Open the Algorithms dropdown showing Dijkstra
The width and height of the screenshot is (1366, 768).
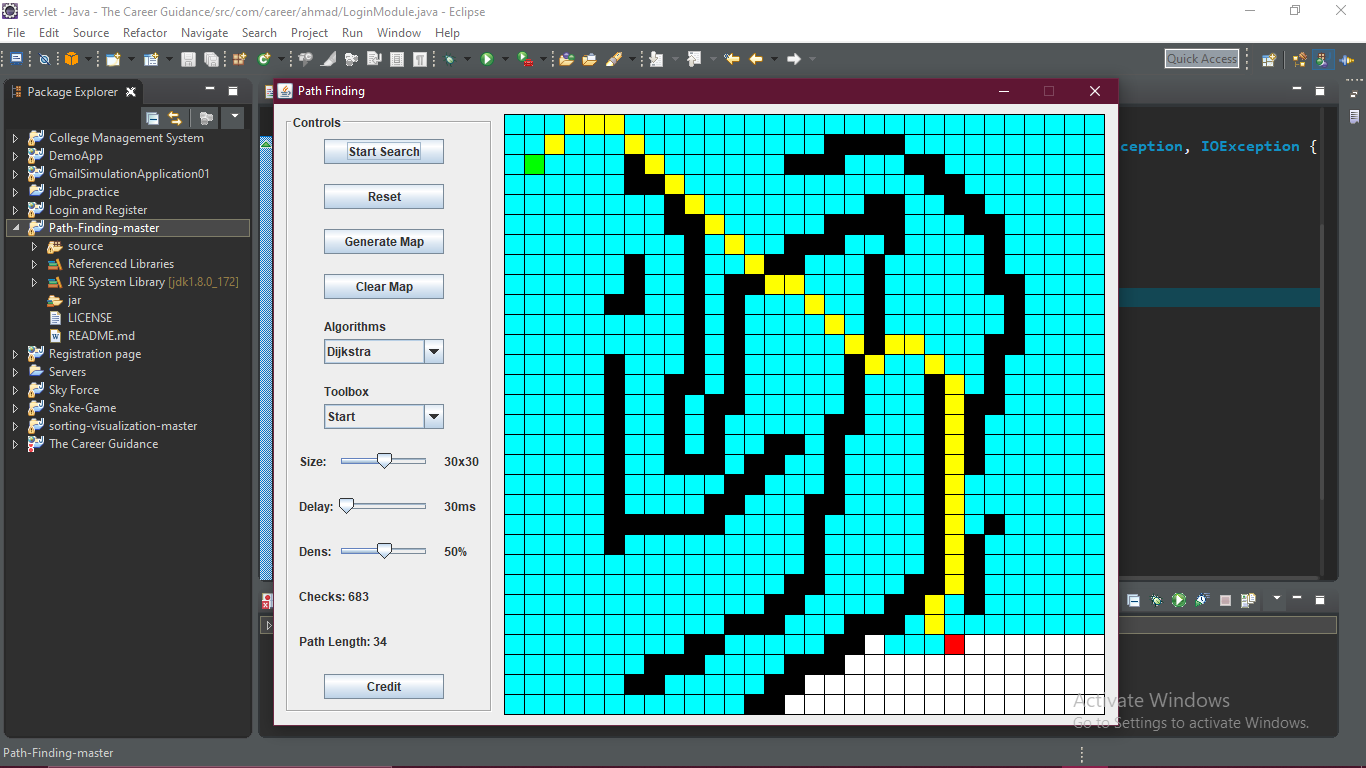tap(384, 351)
